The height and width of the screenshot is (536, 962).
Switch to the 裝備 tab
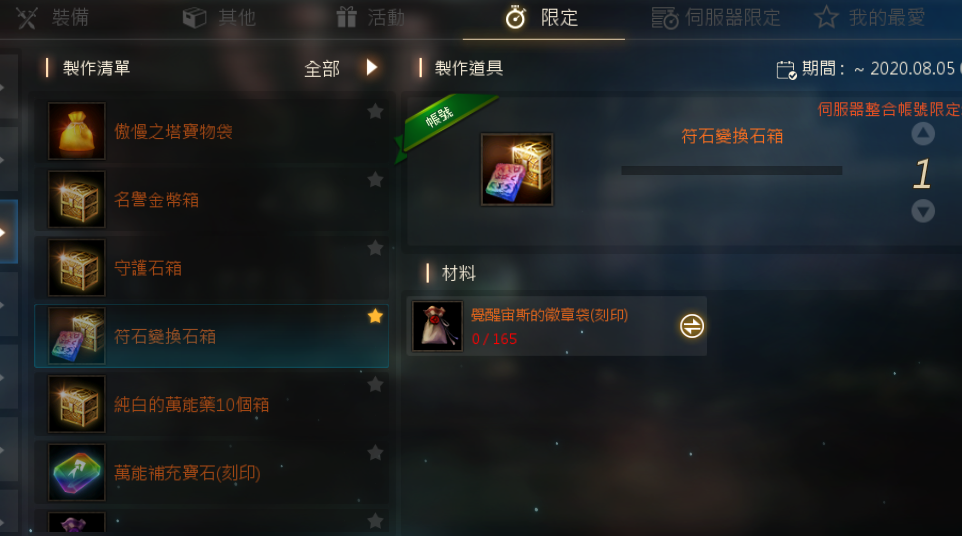[x=53, y=18]
